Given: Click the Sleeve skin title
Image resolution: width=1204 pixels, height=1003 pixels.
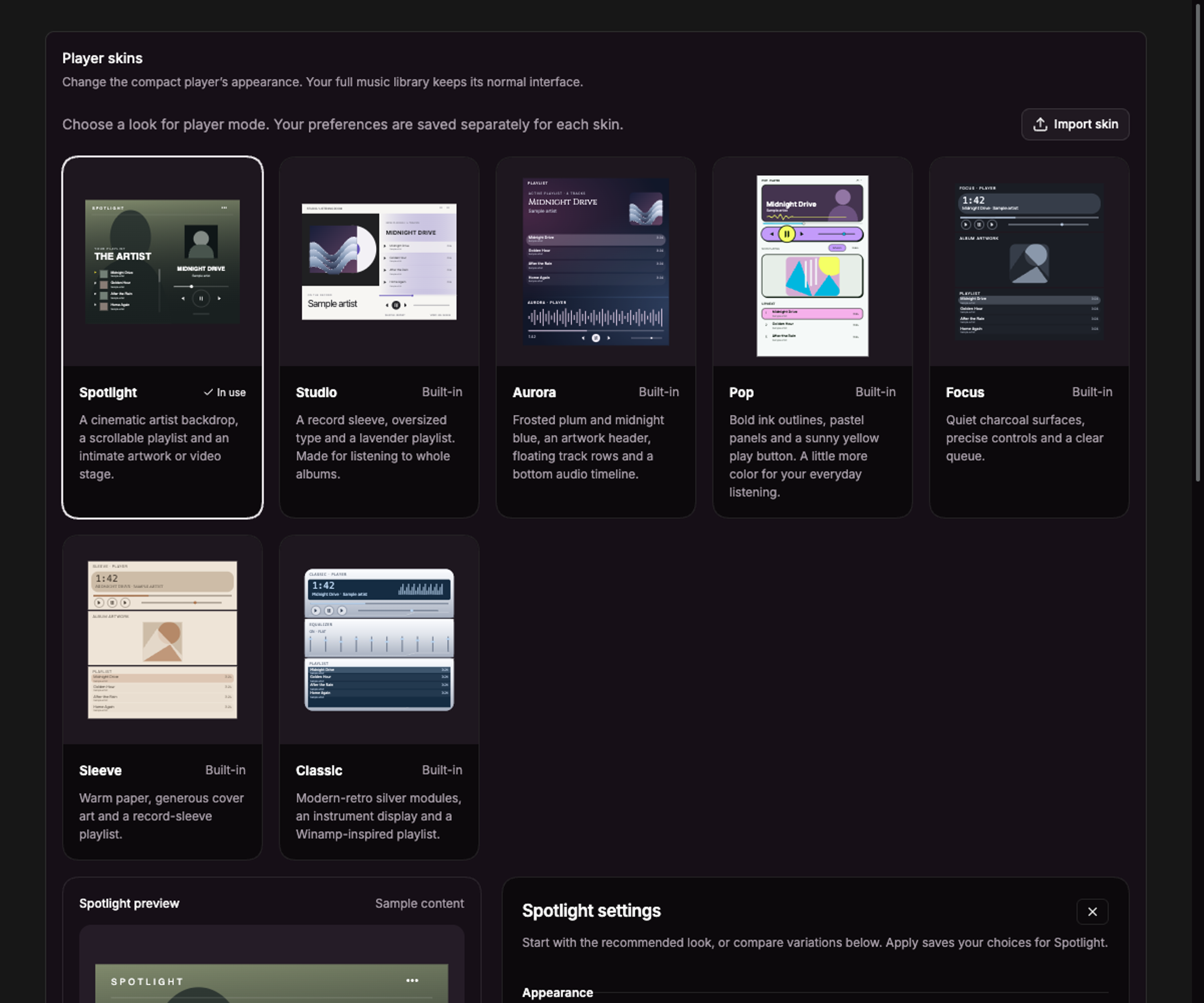Looking at the screenshot, I should click(100, 770).
